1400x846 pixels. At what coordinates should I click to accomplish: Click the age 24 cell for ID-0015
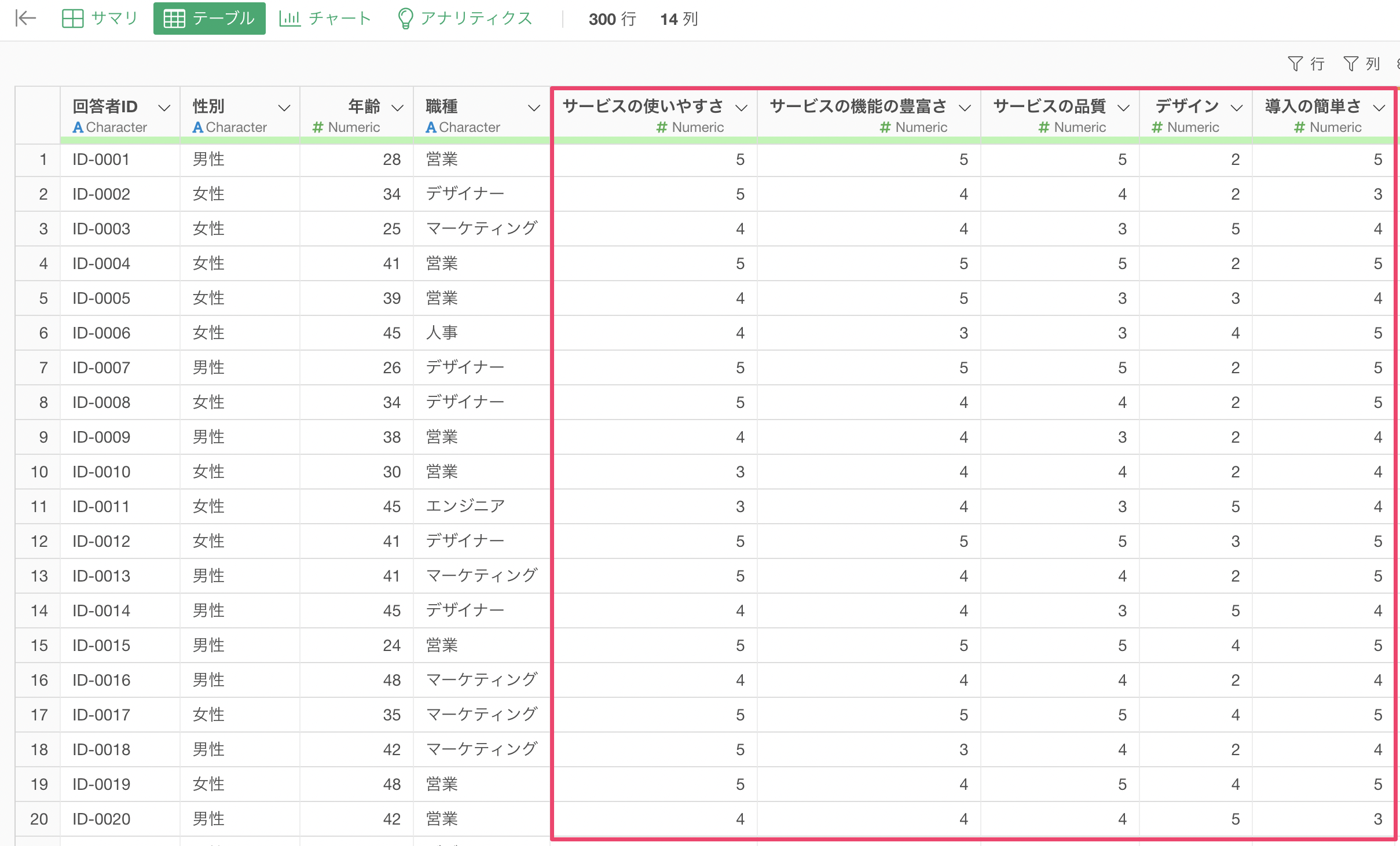[357, 646]
